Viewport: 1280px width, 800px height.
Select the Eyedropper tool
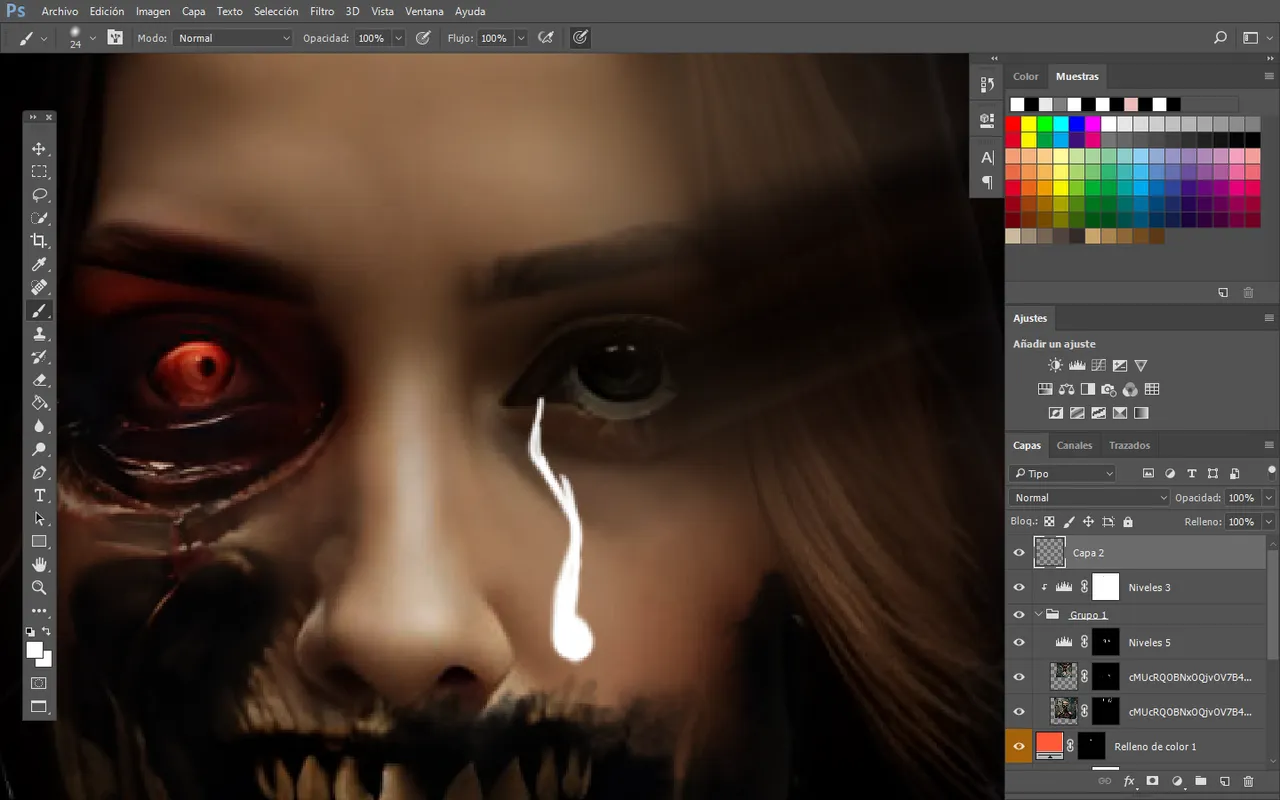[39, 264]
